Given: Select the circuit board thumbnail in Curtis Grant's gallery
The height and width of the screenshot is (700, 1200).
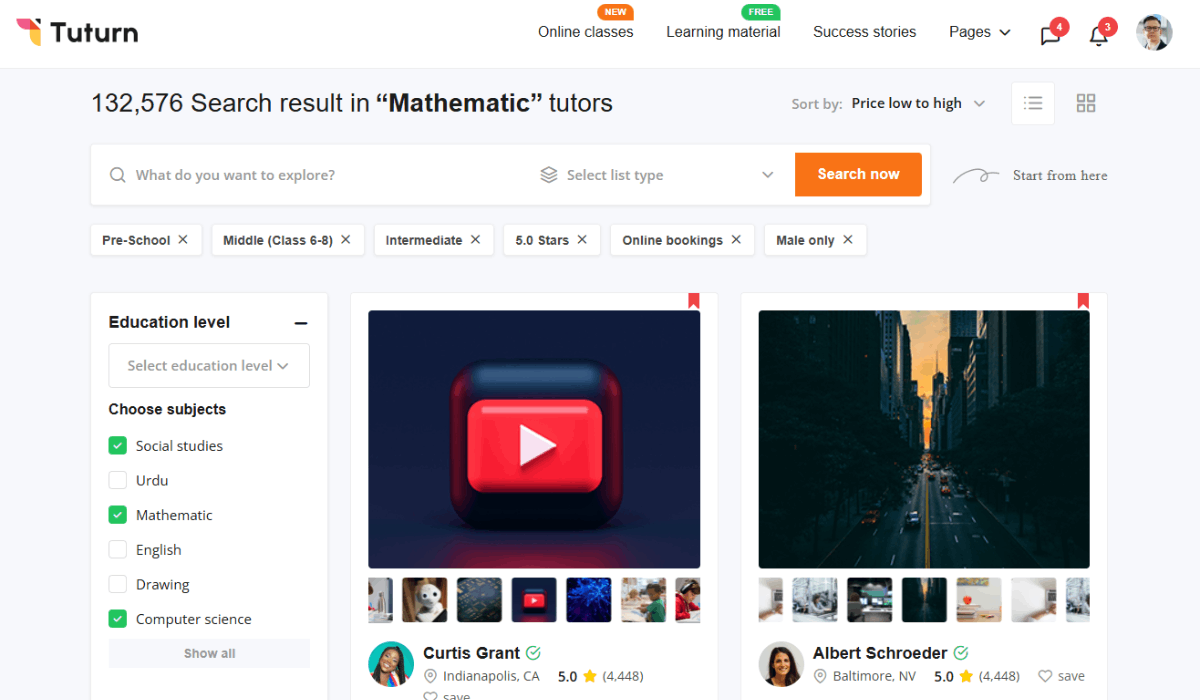Looking at the screenshot, I should click(479, 600).
